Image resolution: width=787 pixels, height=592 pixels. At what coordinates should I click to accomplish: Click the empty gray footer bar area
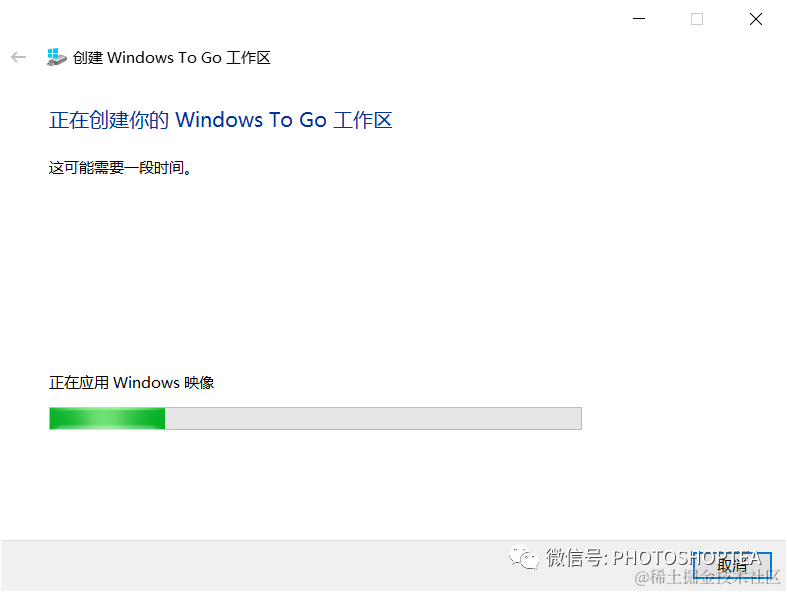click(x=251, y=565)
